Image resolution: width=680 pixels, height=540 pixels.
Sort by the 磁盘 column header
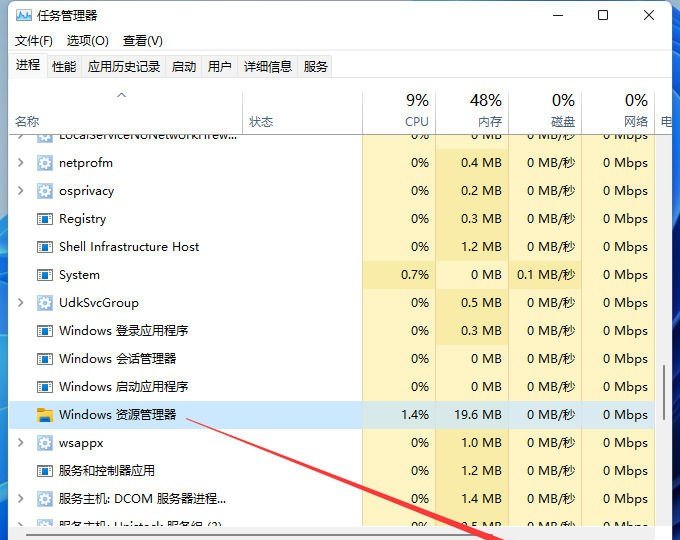(x=563, y=121)
